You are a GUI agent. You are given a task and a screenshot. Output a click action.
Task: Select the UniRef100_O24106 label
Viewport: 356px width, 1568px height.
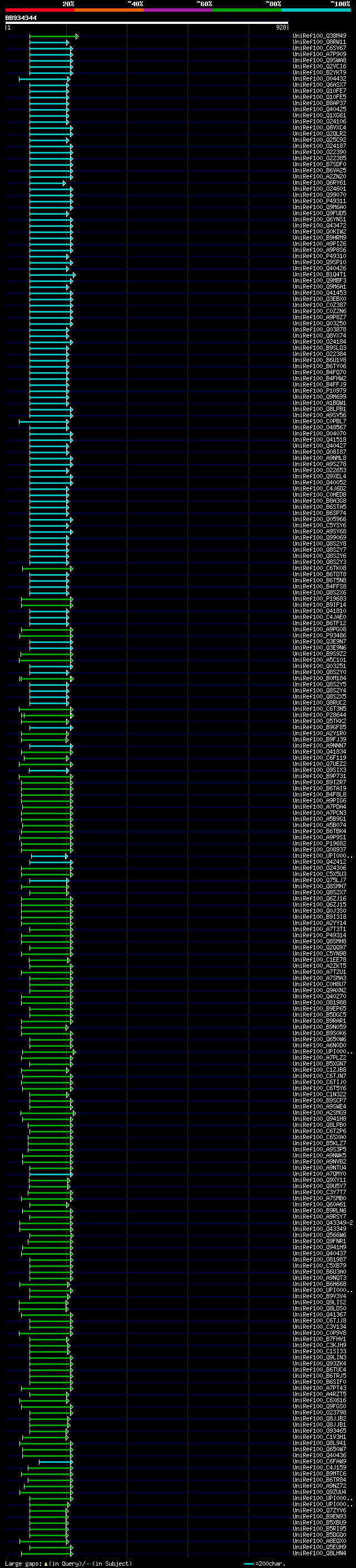coord(319,122)
